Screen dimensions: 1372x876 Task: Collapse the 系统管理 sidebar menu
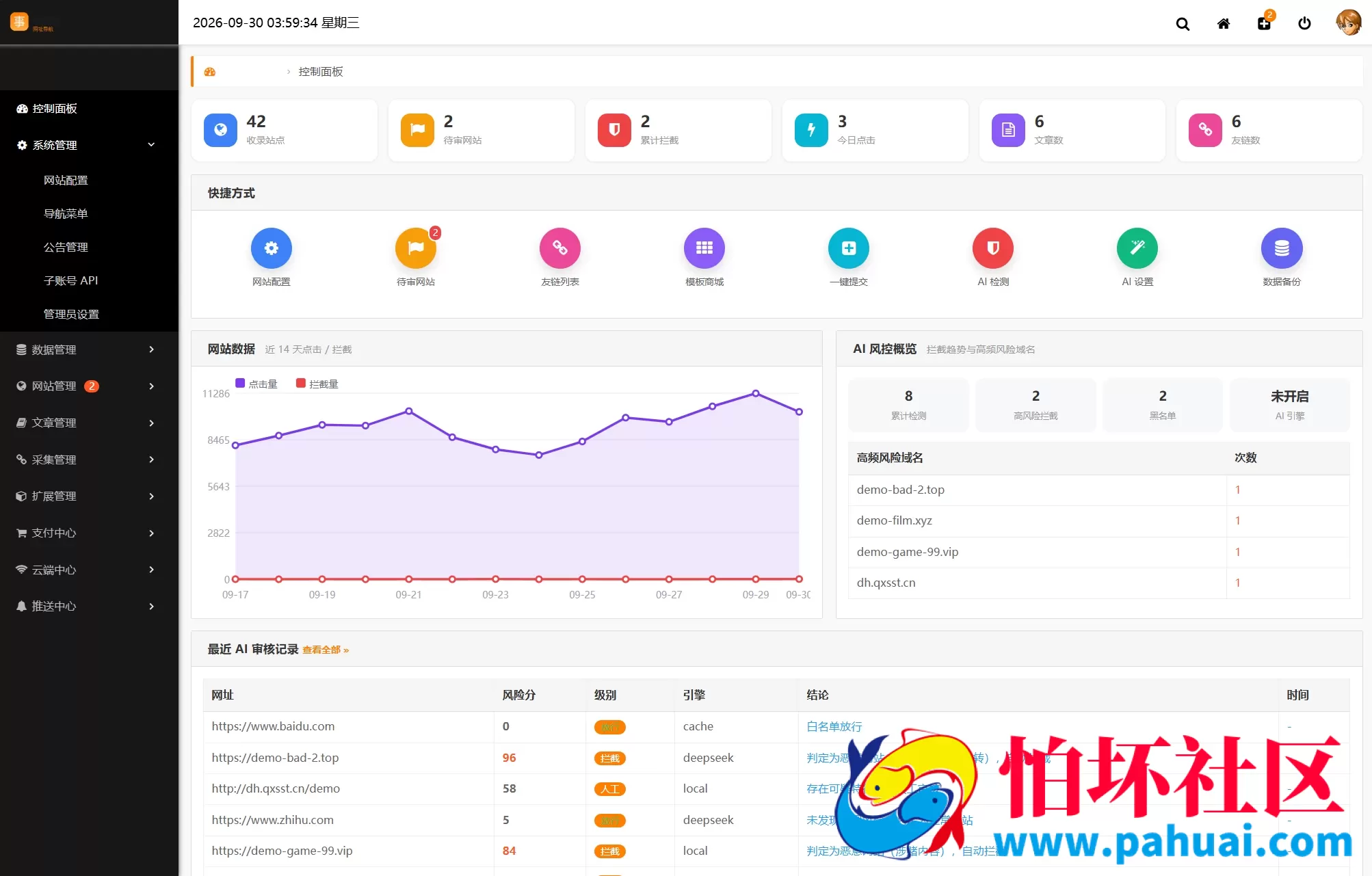coord(89,145)
